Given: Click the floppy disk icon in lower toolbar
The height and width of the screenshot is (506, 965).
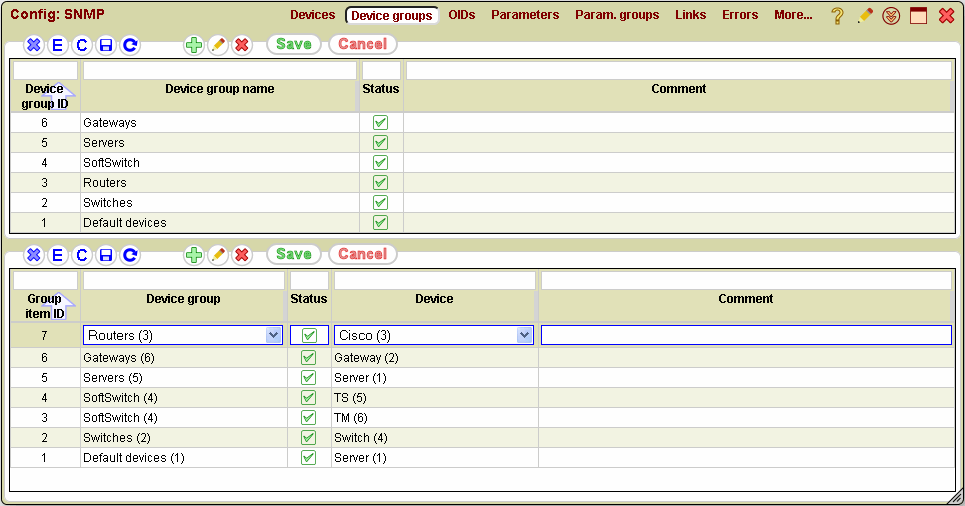Looking at the screenshot, I should (106, 255).
